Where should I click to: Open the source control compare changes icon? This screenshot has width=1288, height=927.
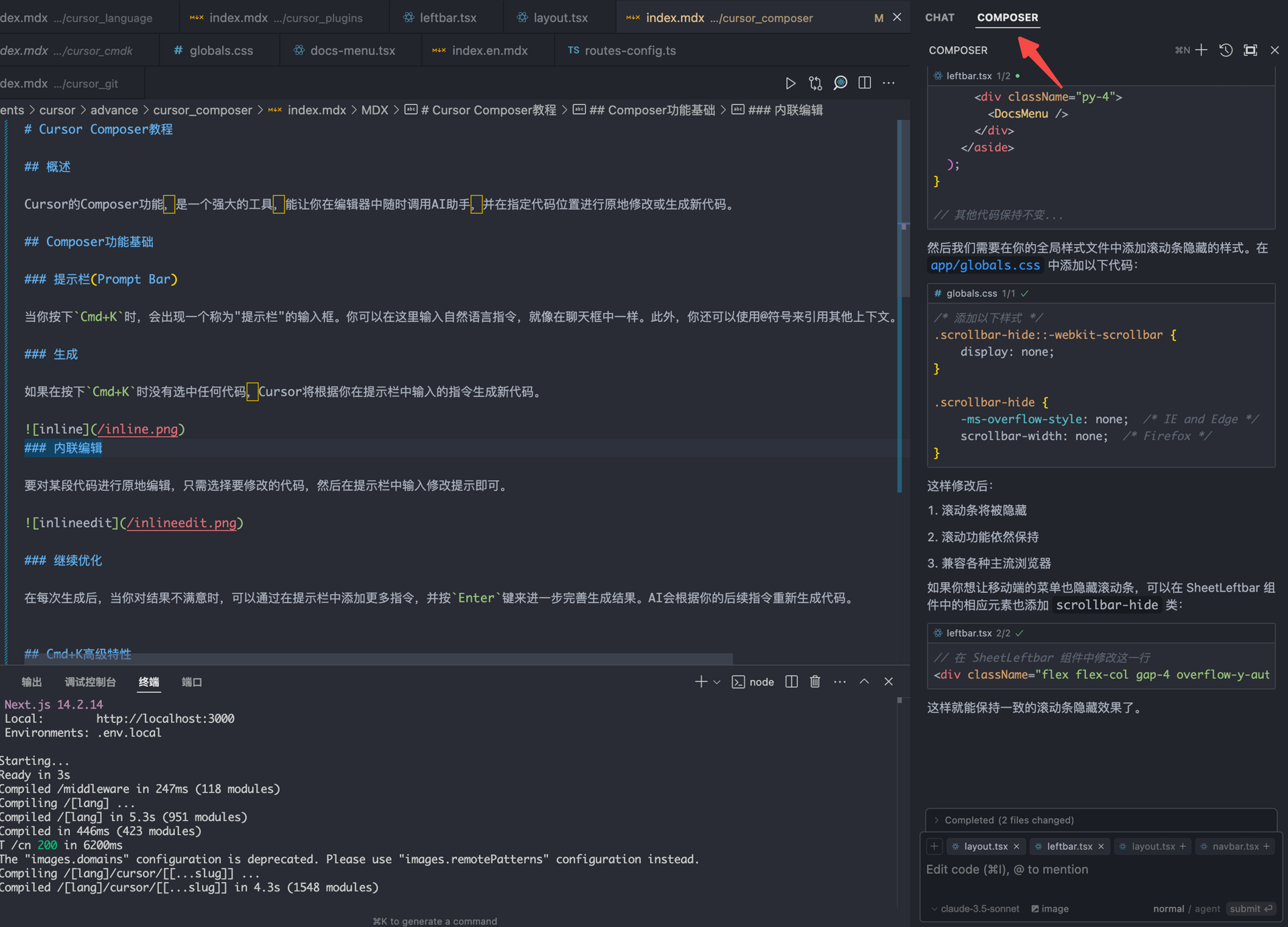815,83
